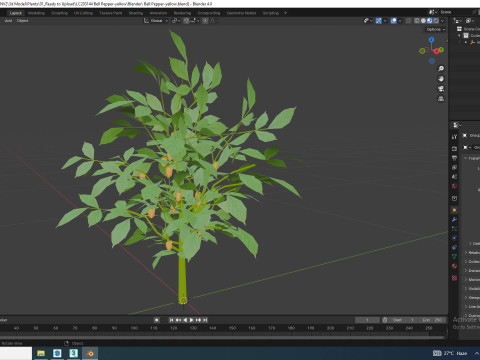
Task: Click the End frame field showing 250
Action: click(432, 320)
